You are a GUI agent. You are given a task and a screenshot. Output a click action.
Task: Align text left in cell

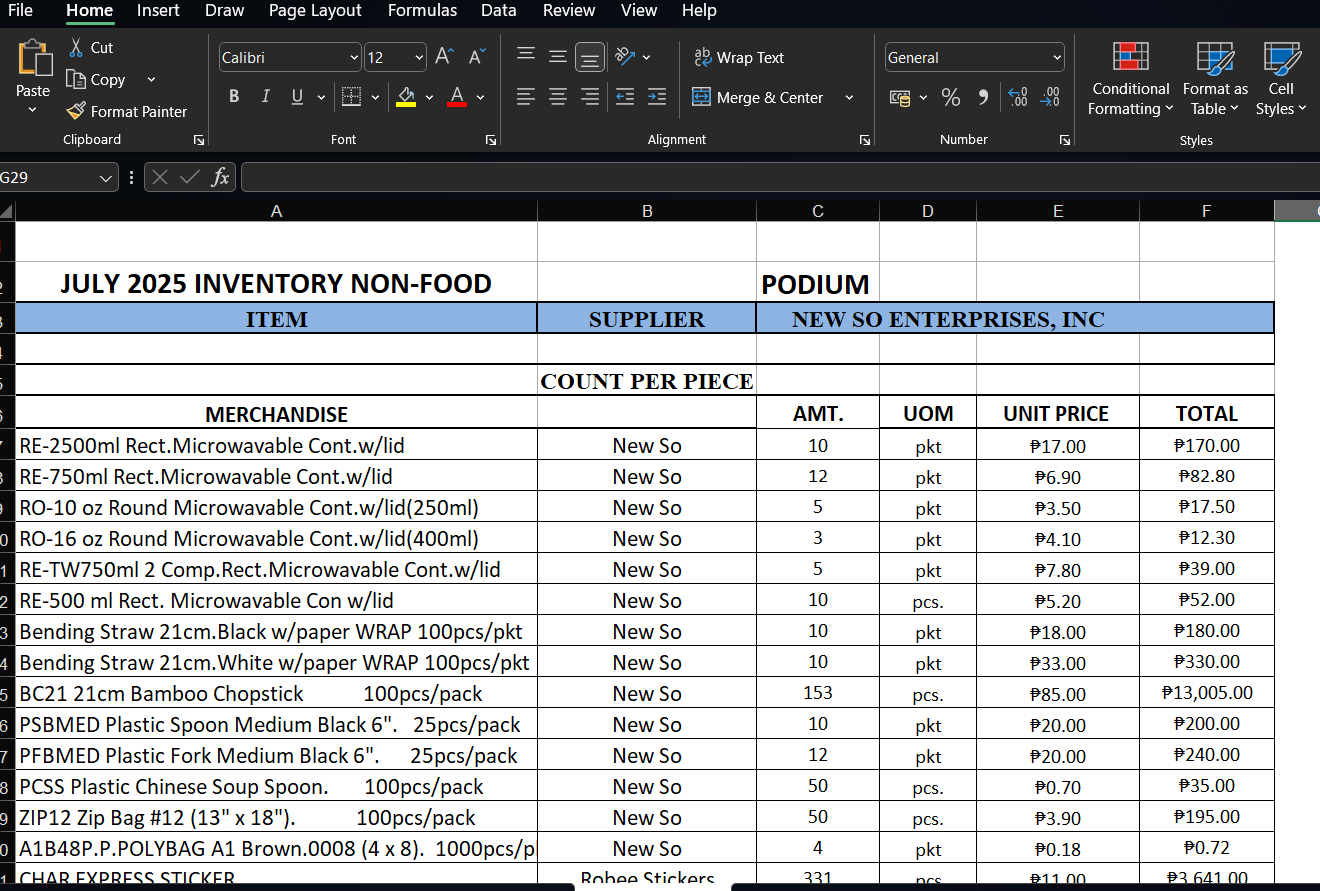click(x=526, y=97)
